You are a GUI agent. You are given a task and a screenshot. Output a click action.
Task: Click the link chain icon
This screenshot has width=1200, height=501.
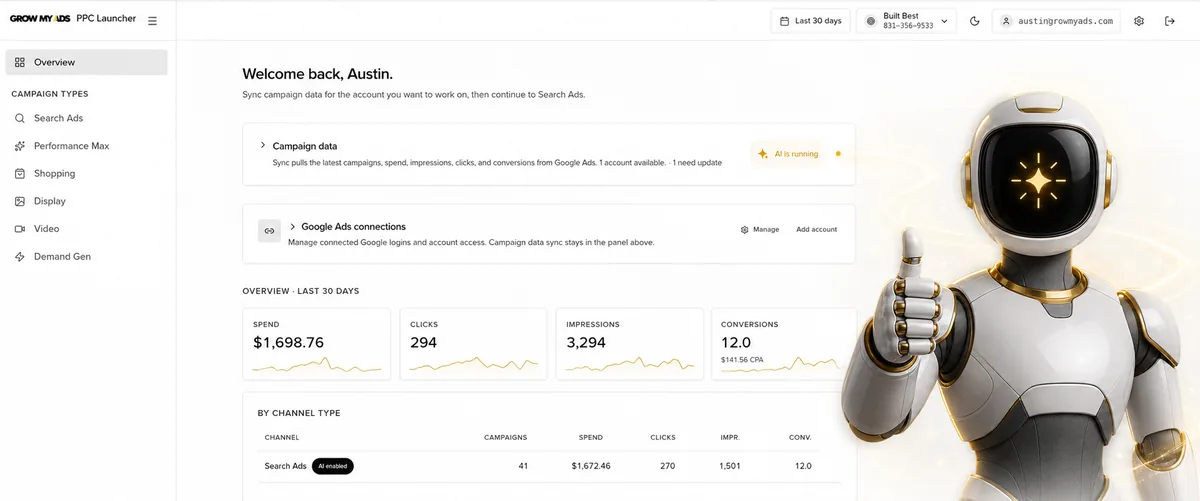coord(269,231)
